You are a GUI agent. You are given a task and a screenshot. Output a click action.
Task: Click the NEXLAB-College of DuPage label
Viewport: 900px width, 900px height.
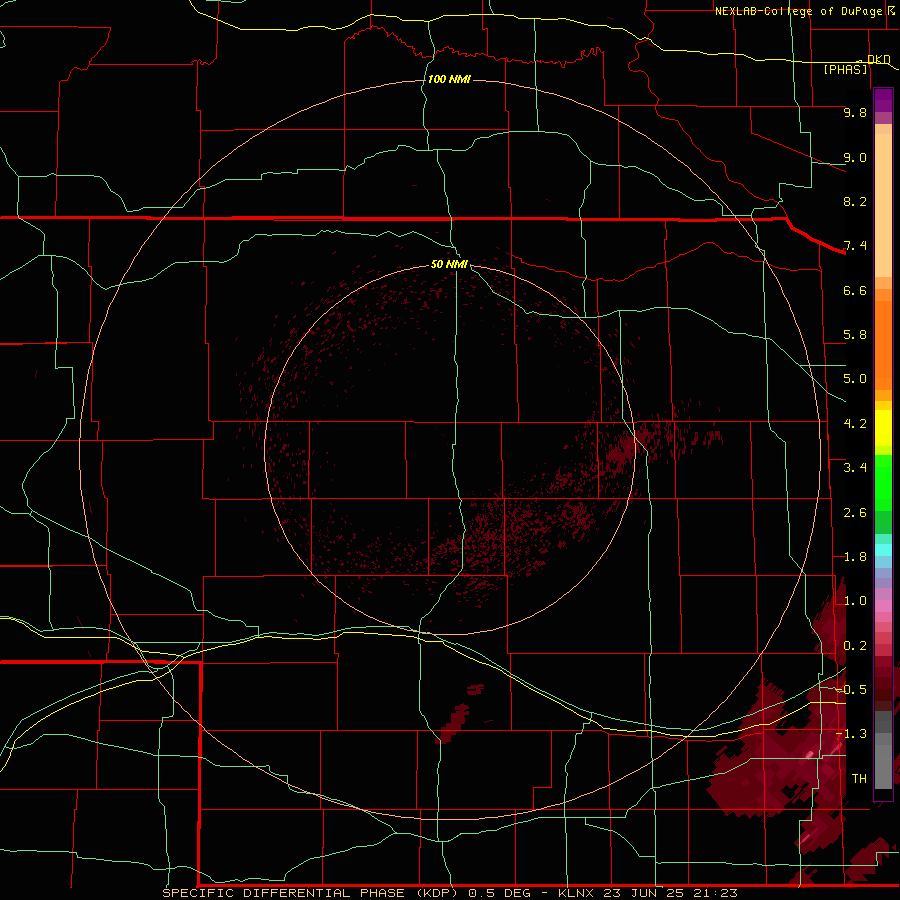point(798,11)
